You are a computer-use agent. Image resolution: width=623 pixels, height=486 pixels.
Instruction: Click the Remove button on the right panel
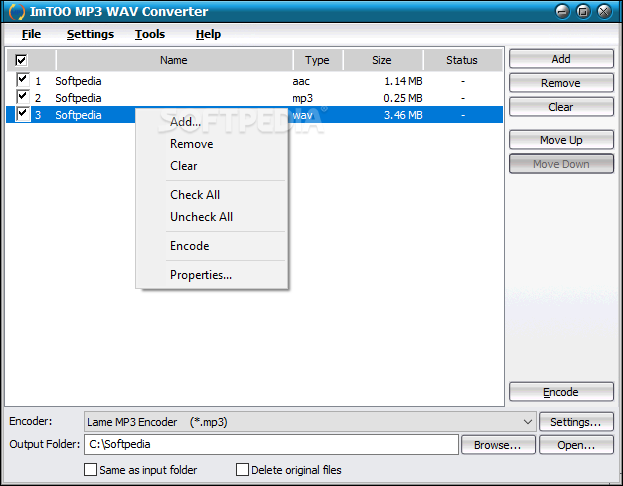pos(561,83)
